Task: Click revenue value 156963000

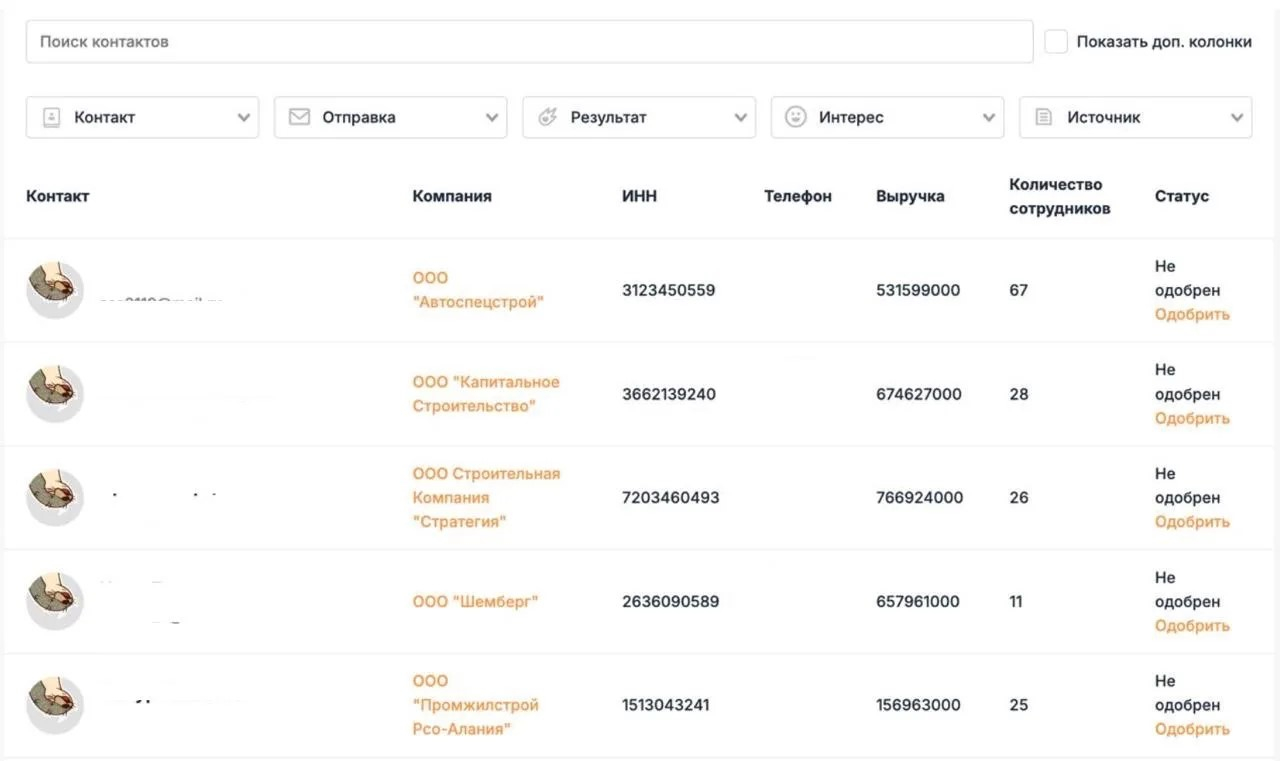Action: 918,705
